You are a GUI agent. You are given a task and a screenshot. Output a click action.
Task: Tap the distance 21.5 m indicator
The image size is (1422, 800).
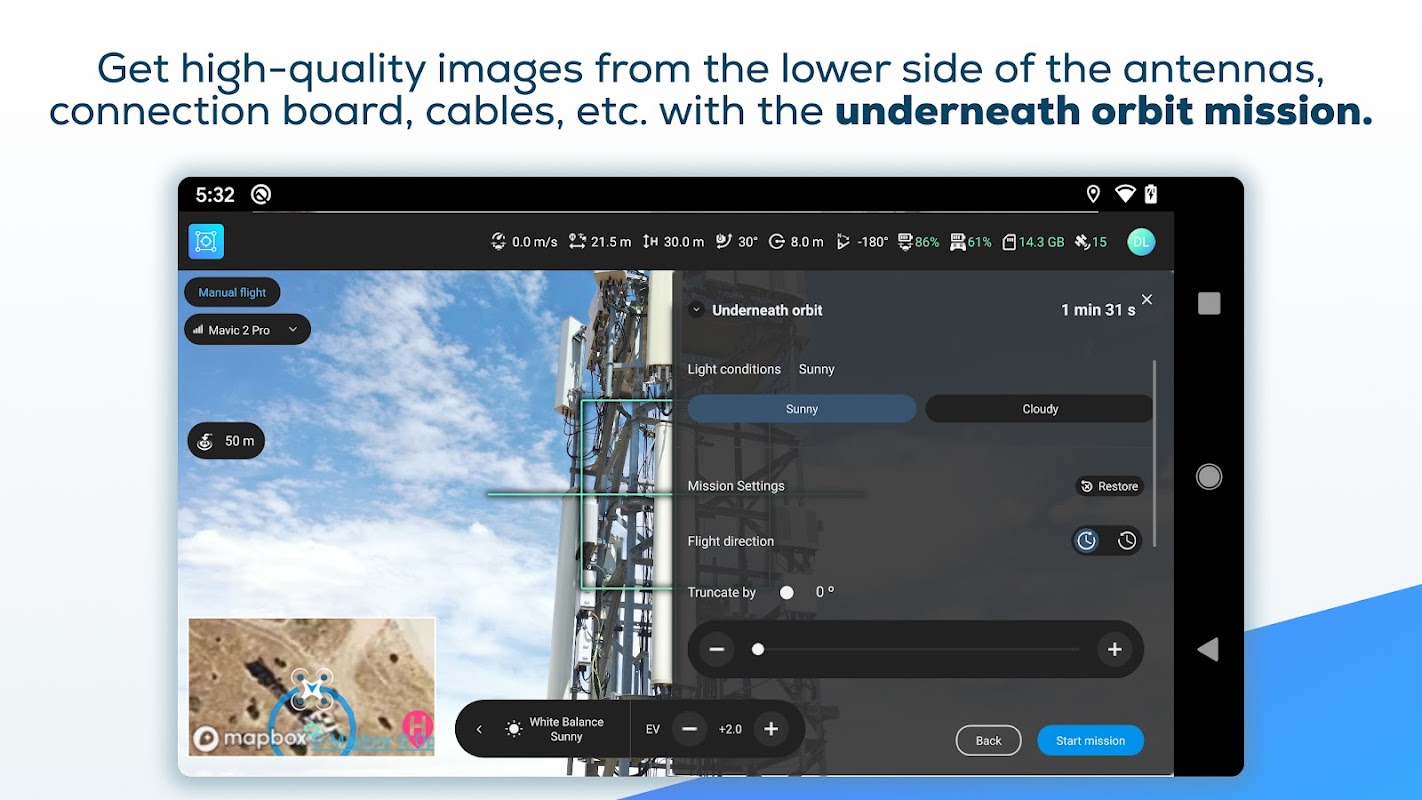coord(600,242)
